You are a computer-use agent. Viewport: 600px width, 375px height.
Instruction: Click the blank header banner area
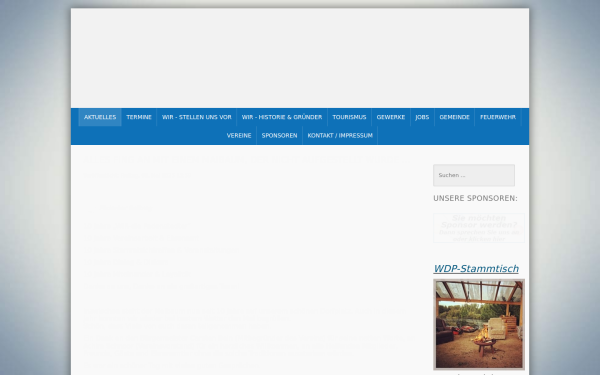coord(300,58)
